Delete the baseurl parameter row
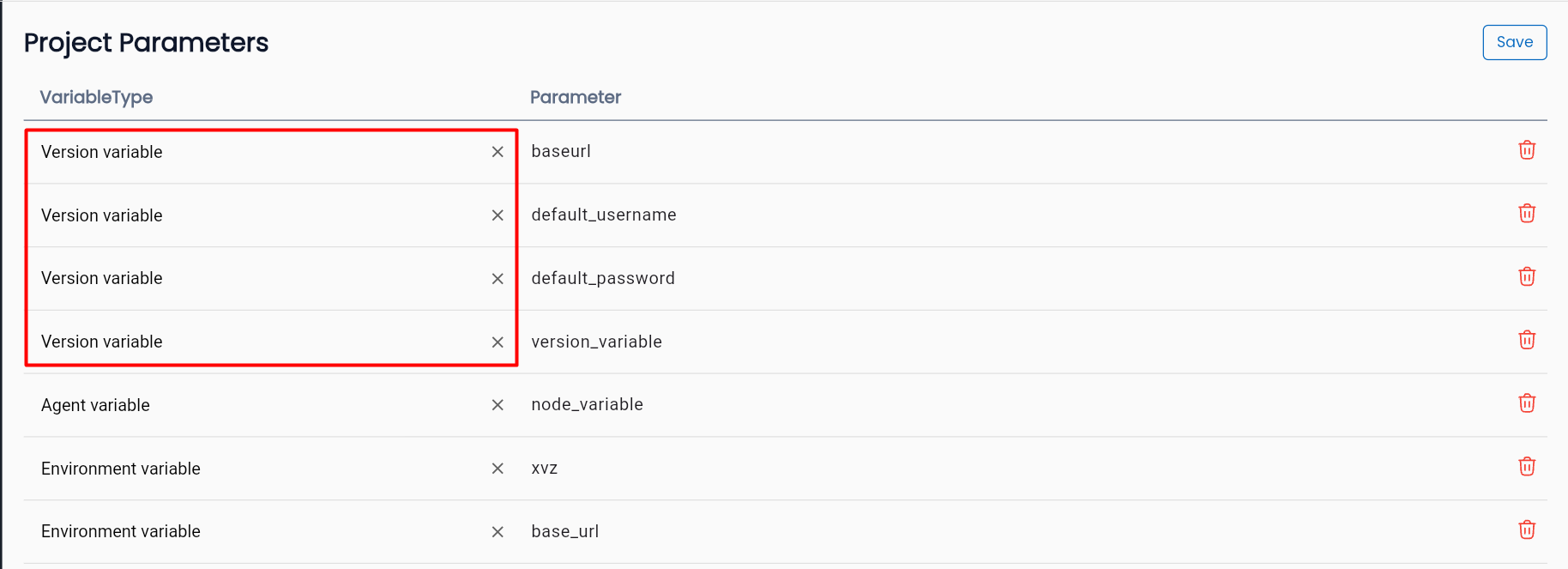1568x569 pixels. pos(1527,150)
